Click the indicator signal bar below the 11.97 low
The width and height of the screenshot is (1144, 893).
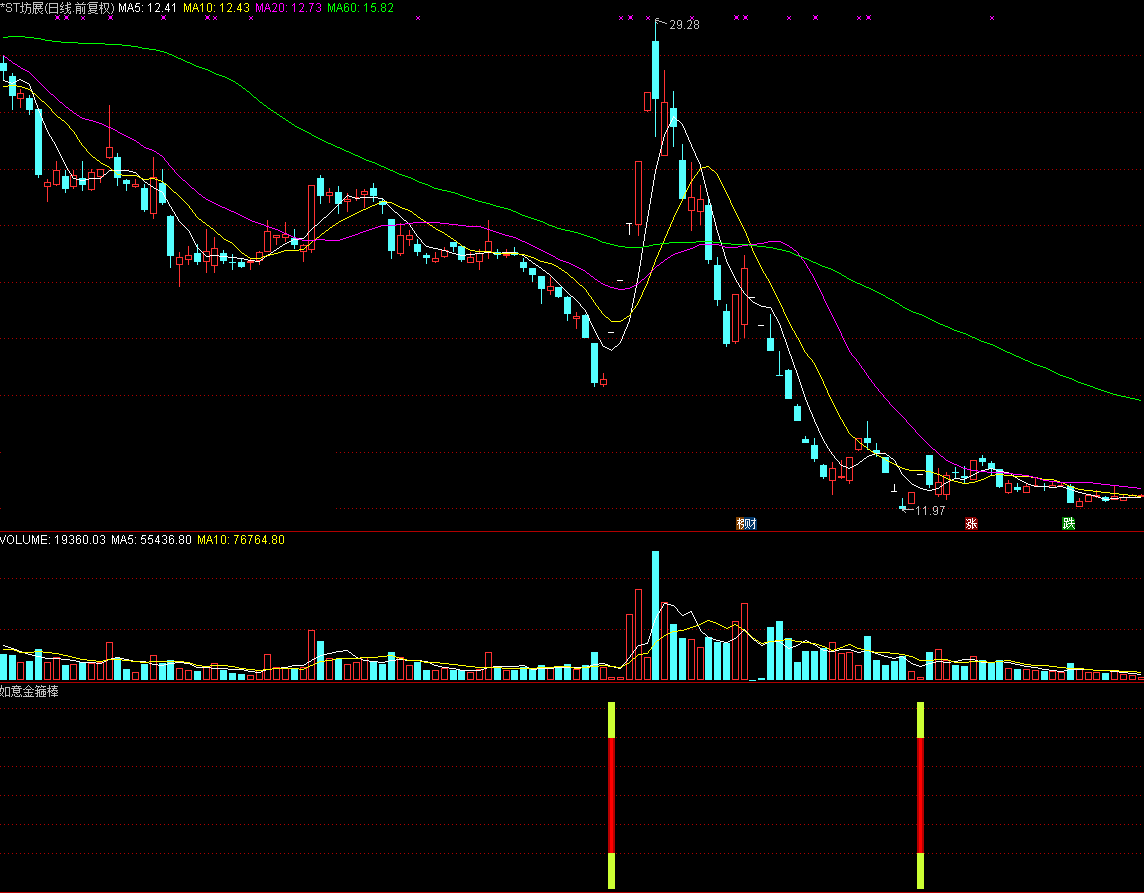920,795
